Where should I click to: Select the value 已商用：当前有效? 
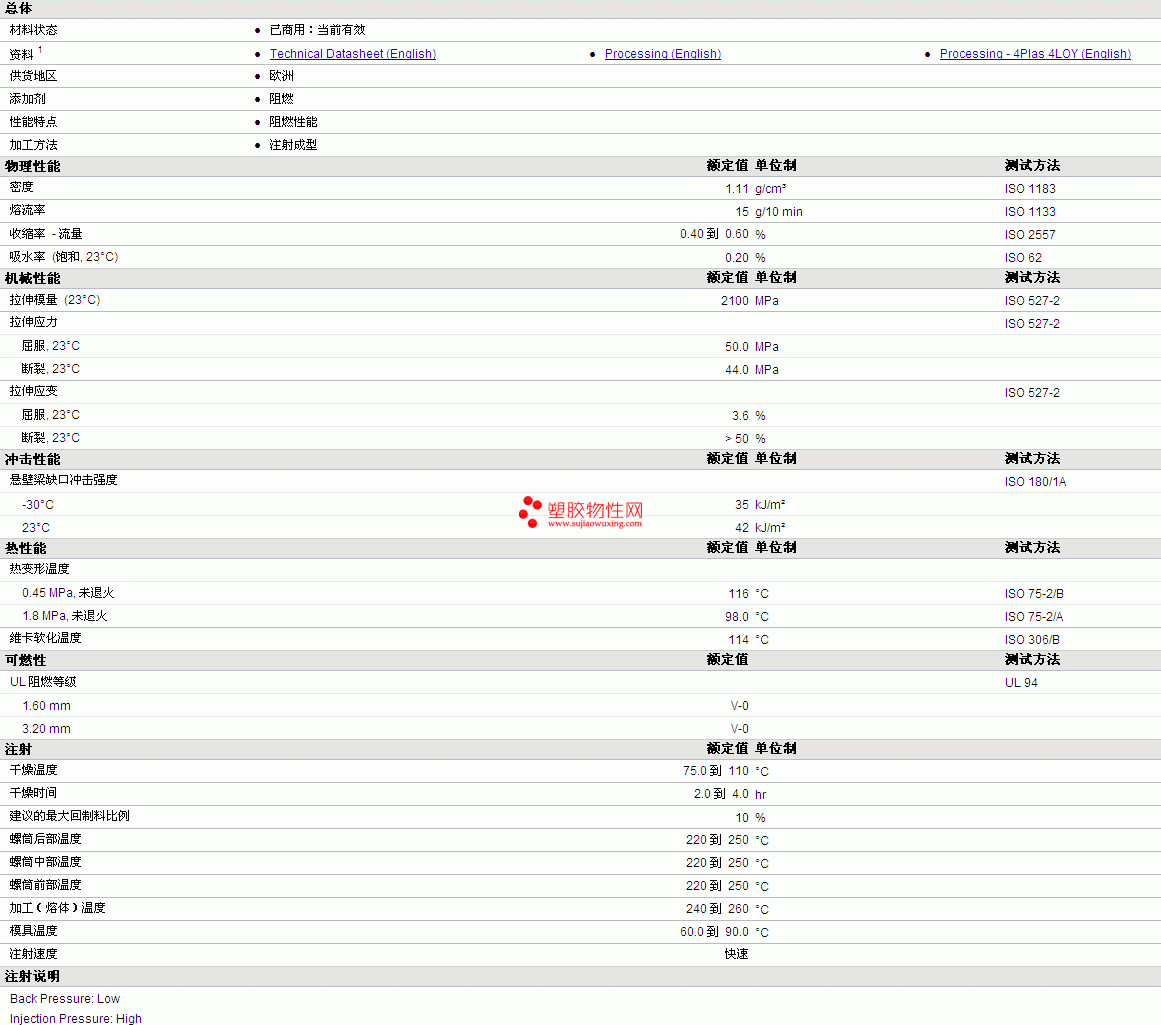pos(318,30)
